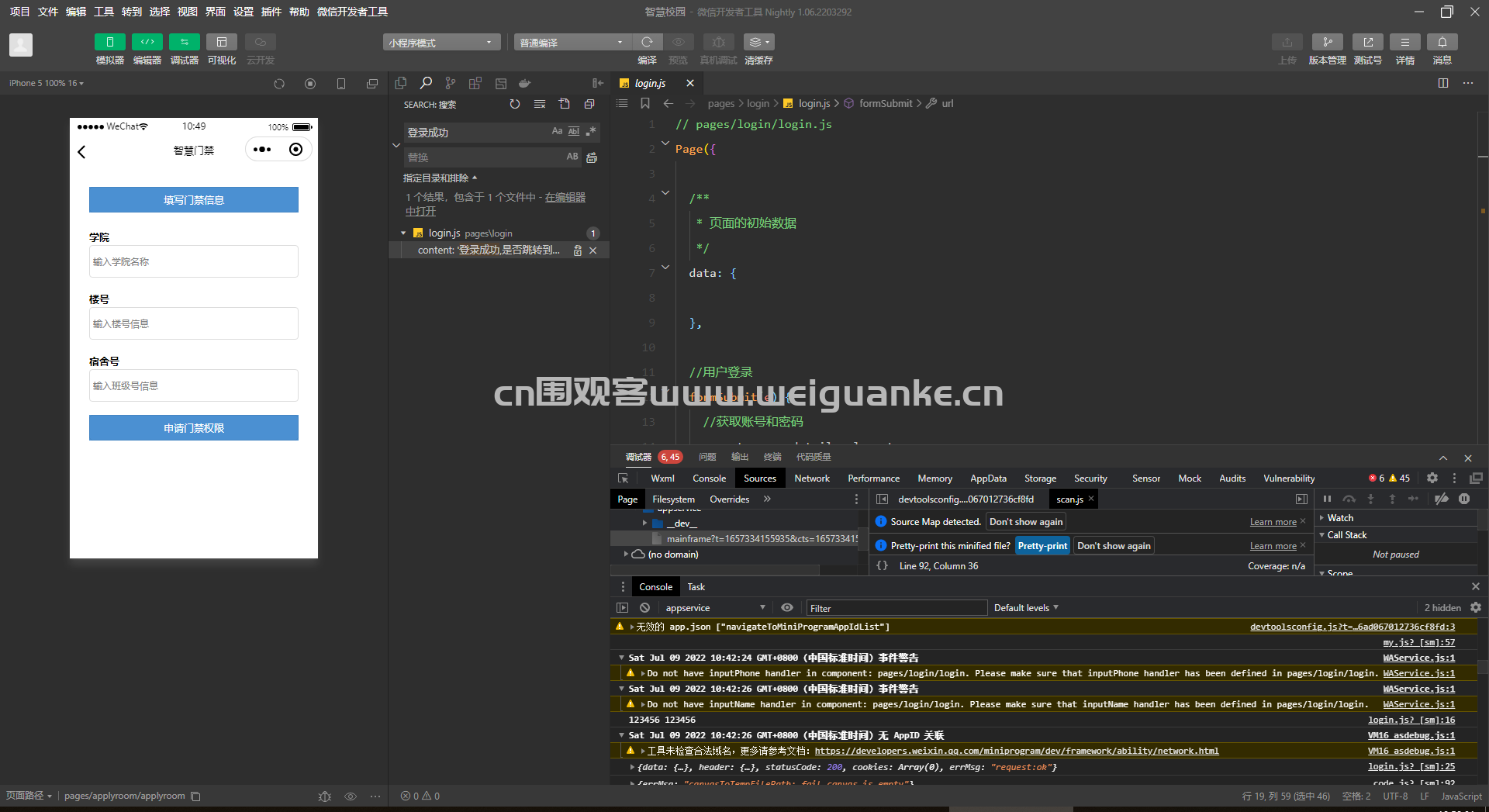Image resolution: width=1489 pixels, height=812 pixels.
Task: Open the network.html documentation link
Action: click(1017, 751)
